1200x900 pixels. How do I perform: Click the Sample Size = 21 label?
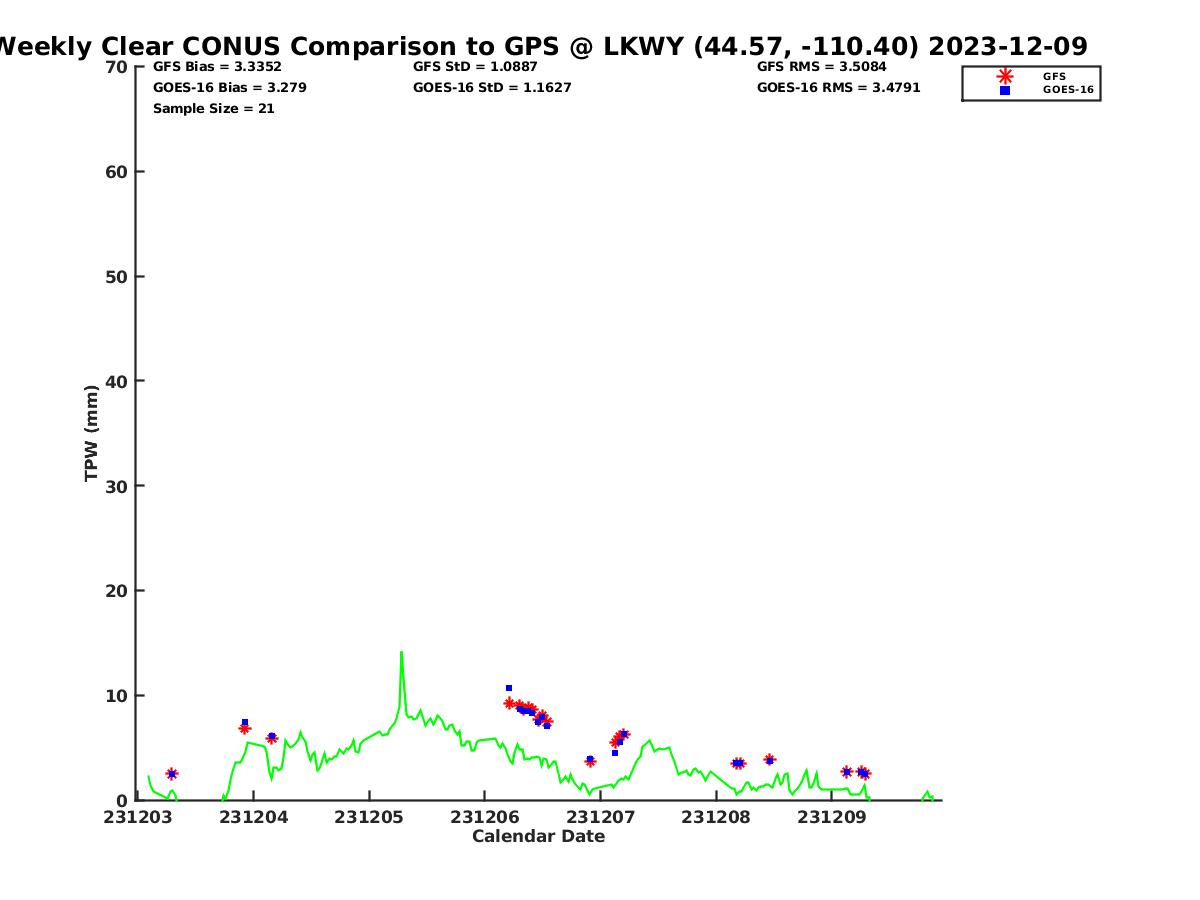pyautogui.click(x=213, y=109)
